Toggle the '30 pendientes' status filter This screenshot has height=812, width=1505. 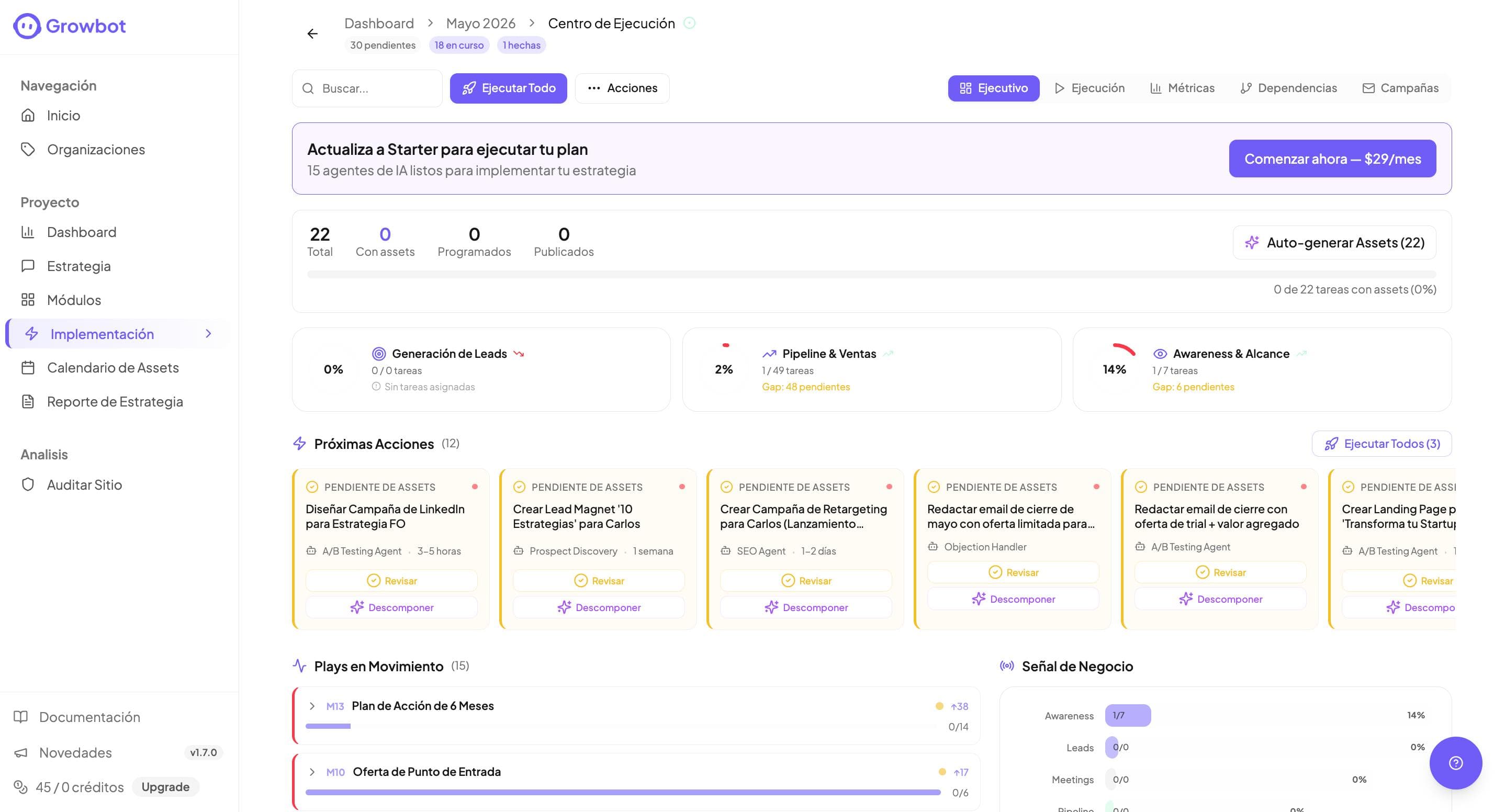coord(383,45)
